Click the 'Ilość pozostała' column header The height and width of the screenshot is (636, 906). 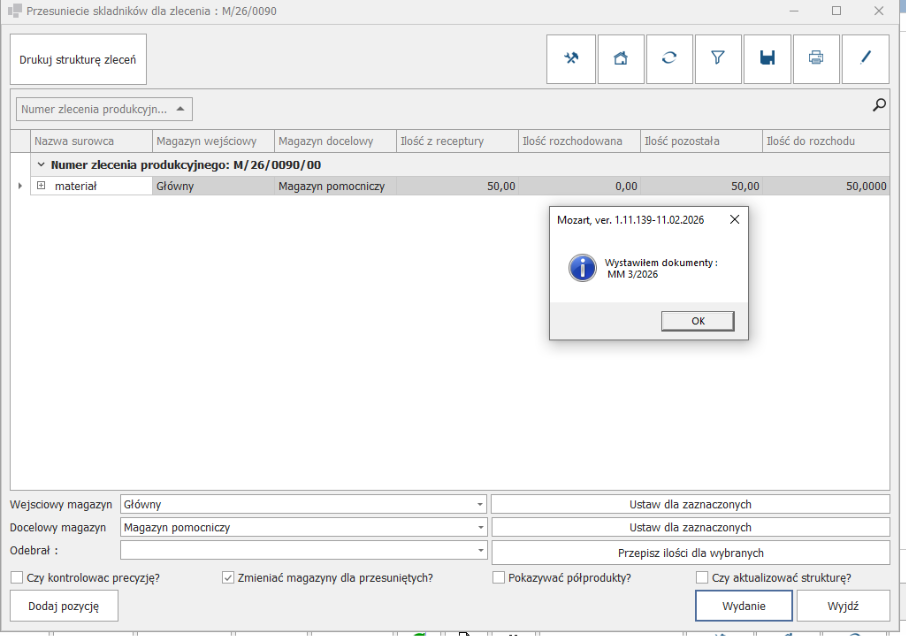click(x=700, y=141)
